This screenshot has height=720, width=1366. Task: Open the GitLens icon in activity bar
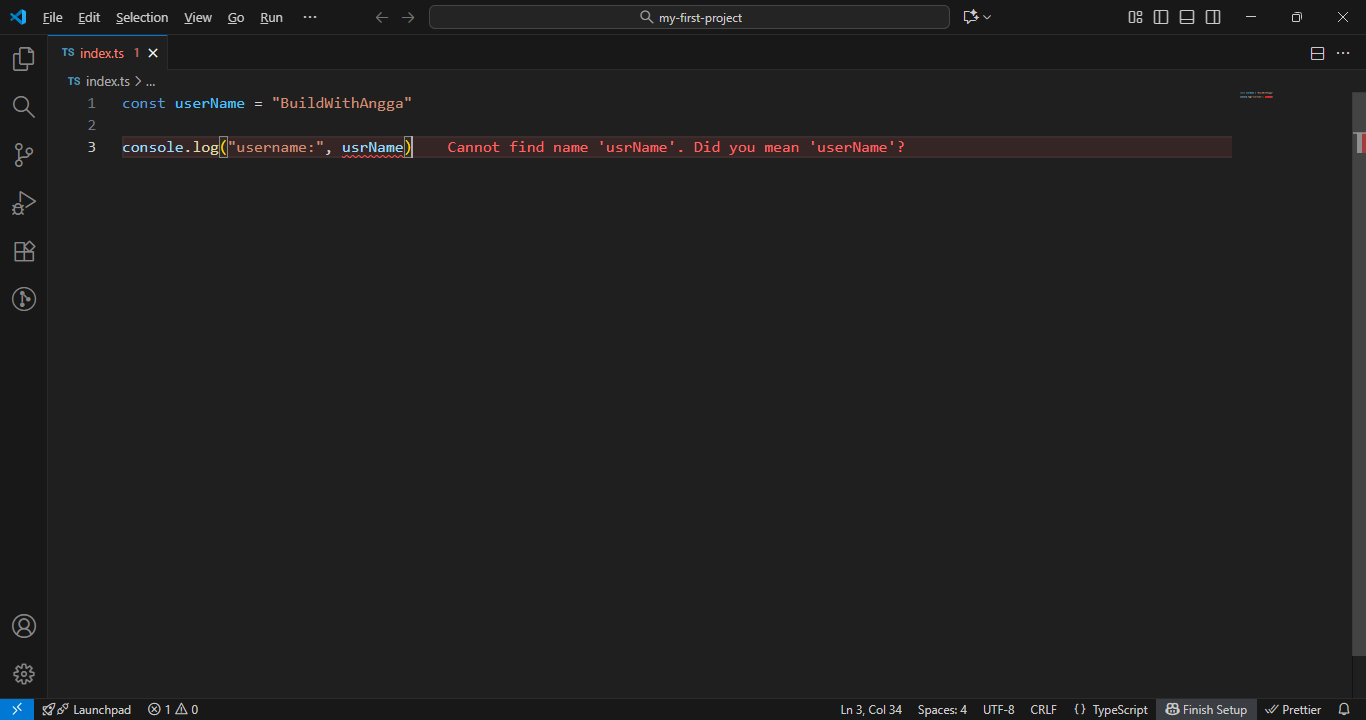point(24,299)
